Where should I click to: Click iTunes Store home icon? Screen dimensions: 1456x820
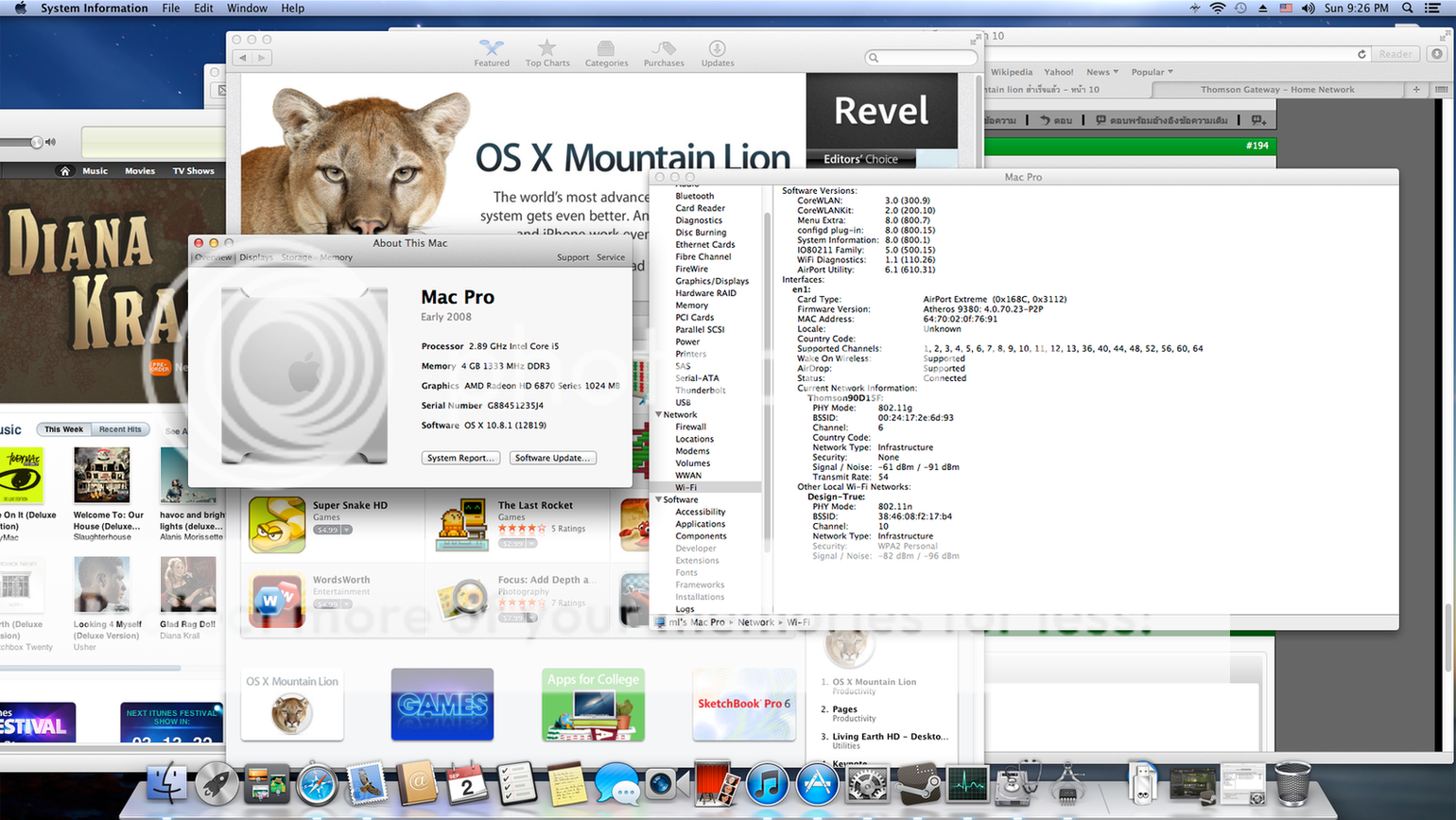pos(64,171)
